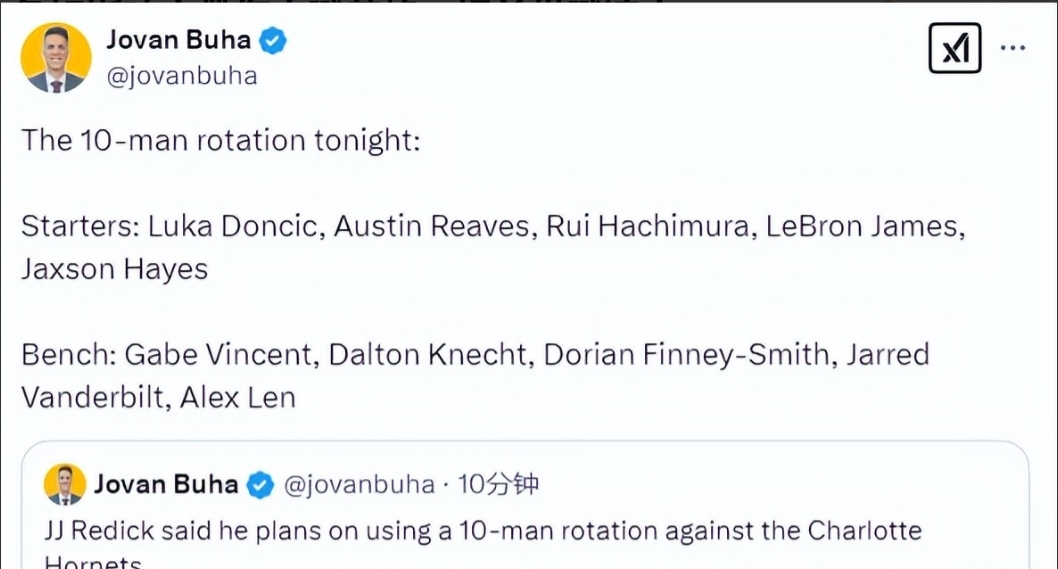1058x569 pixels.
Task: Click the @jovanbuha handle under the main name
Action: coord(181,76)
